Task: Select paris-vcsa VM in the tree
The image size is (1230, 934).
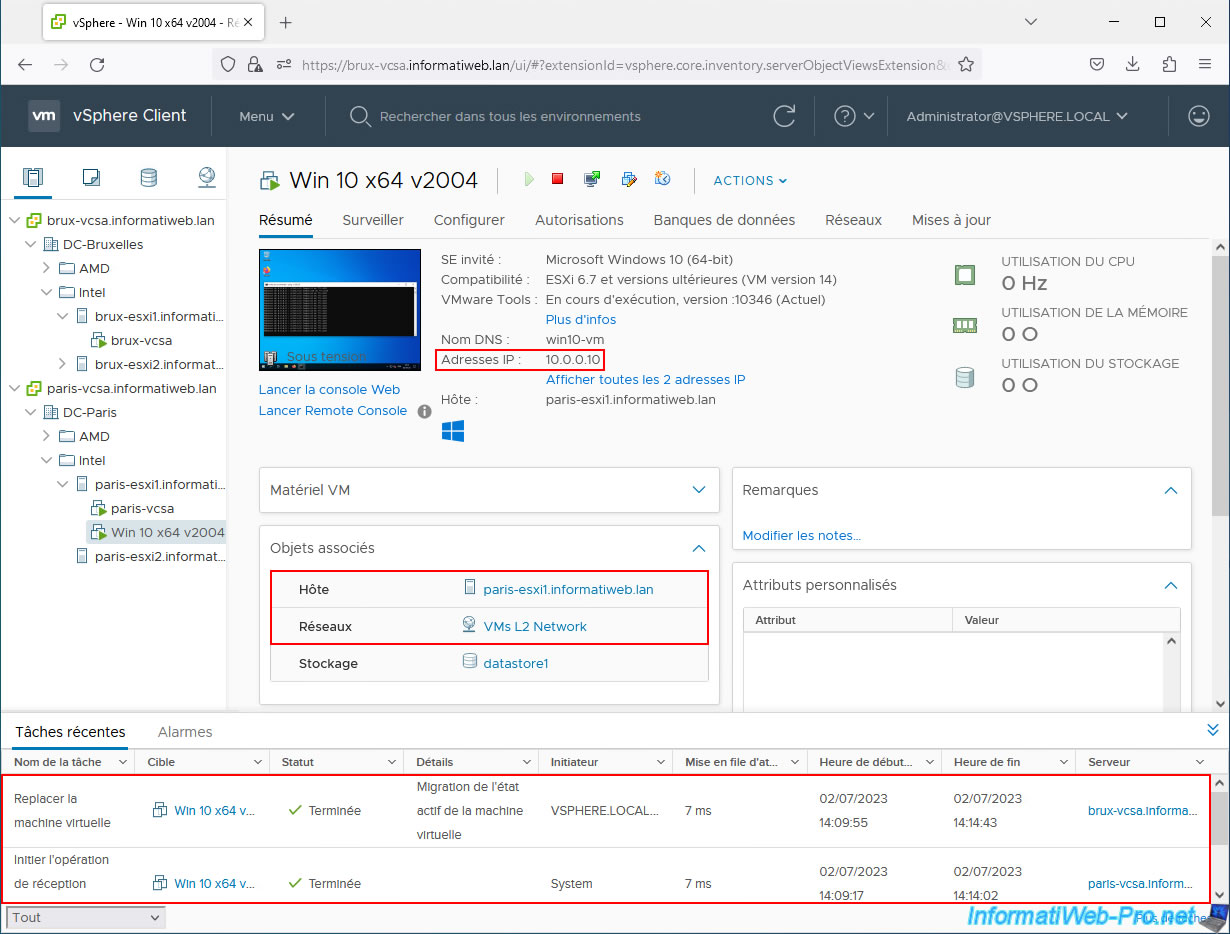Action: click(x=142, y=508)
